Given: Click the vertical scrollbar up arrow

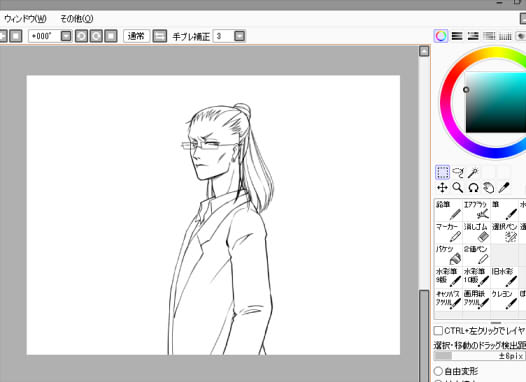Looking at the screenshot, I should 424,51.
